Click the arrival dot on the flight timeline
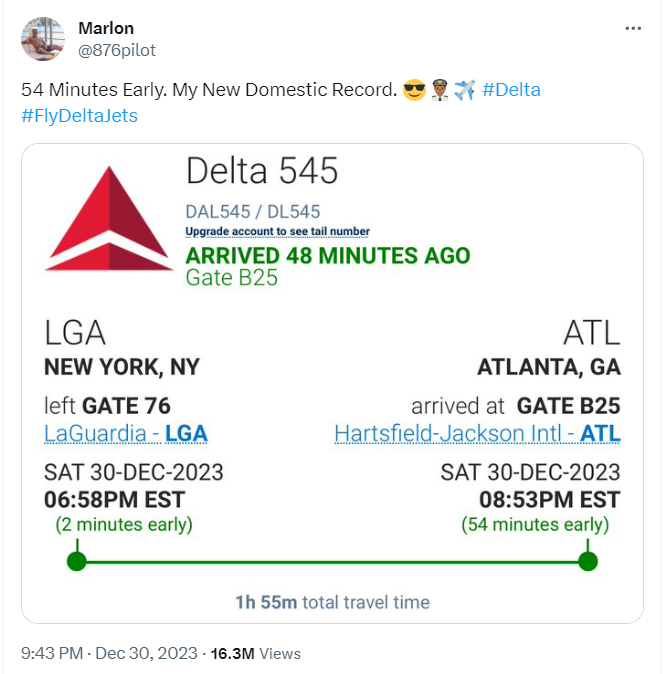The width and height of the screenshot is (668, 674). 588,561
